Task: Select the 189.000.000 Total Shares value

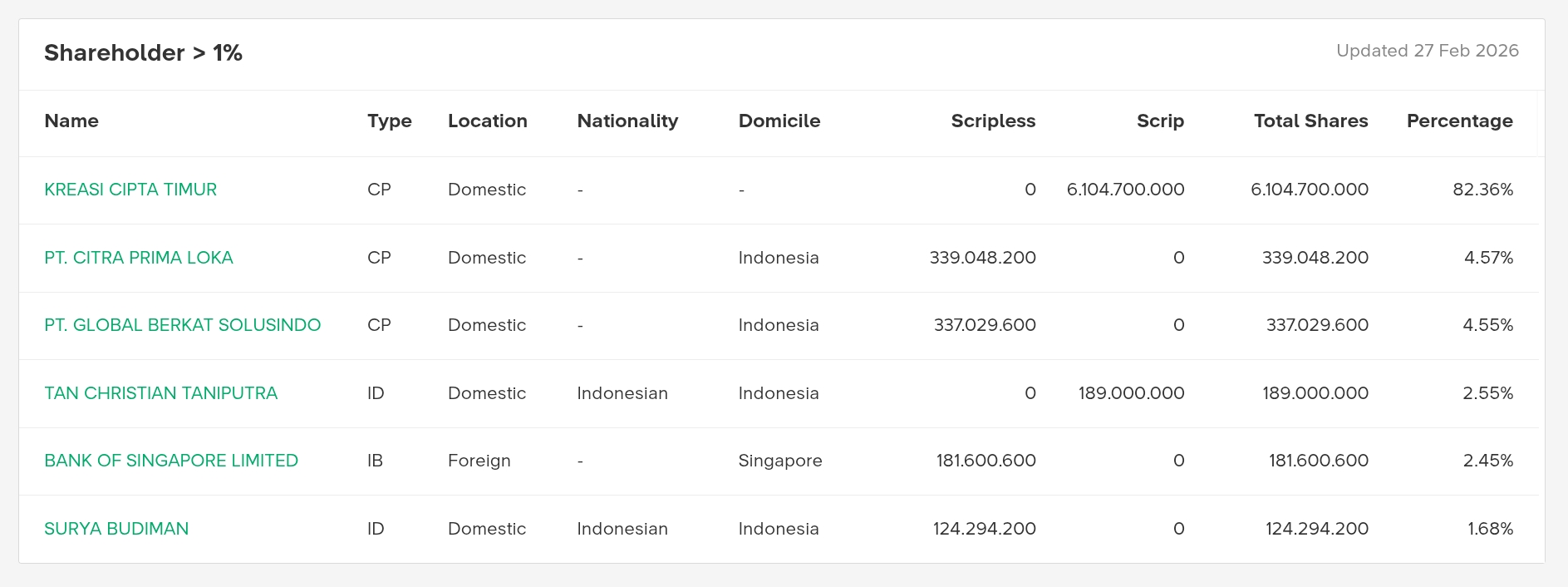Action: click(x=1315, y=393)
